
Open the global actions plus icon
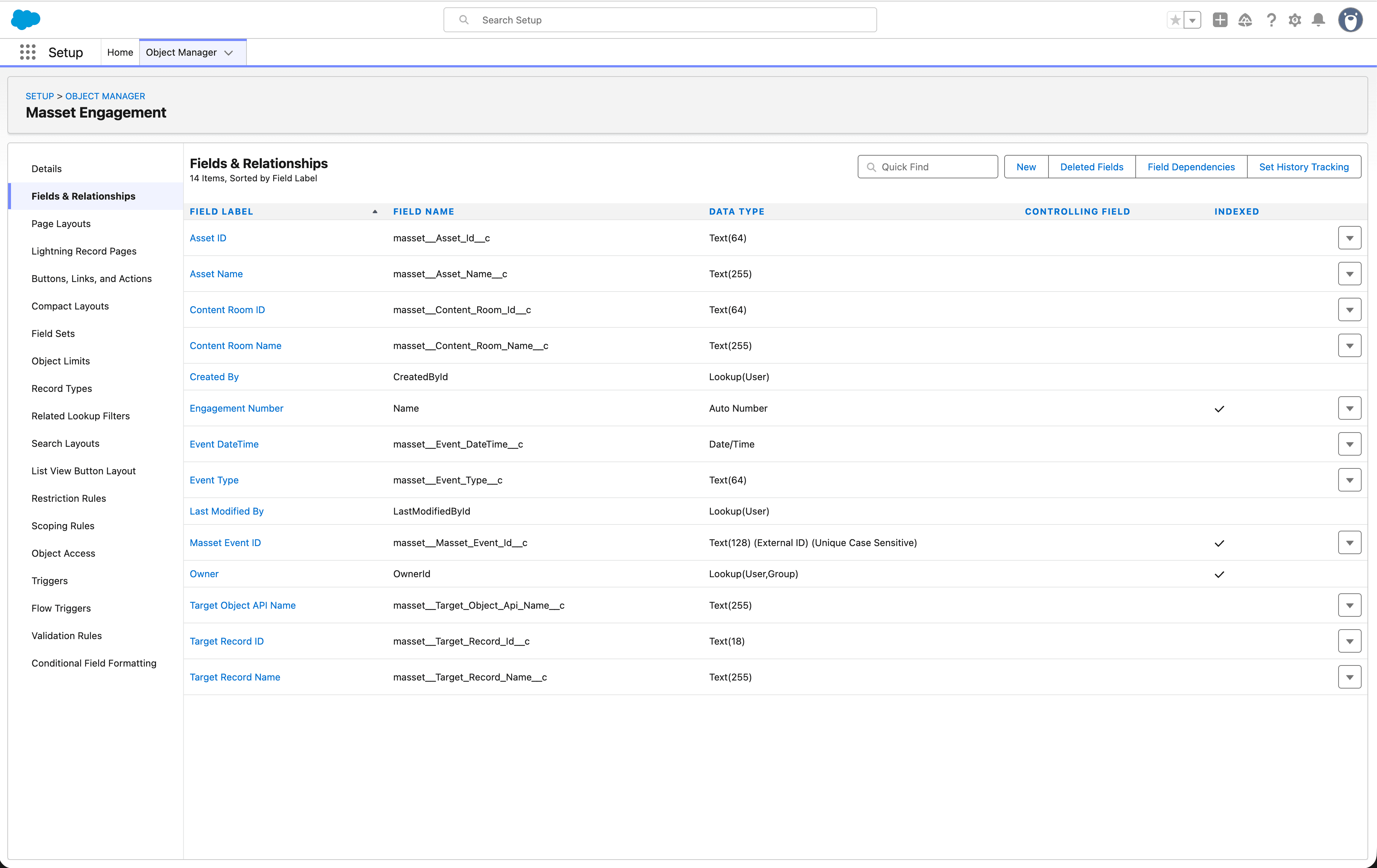click(1220, 20)
